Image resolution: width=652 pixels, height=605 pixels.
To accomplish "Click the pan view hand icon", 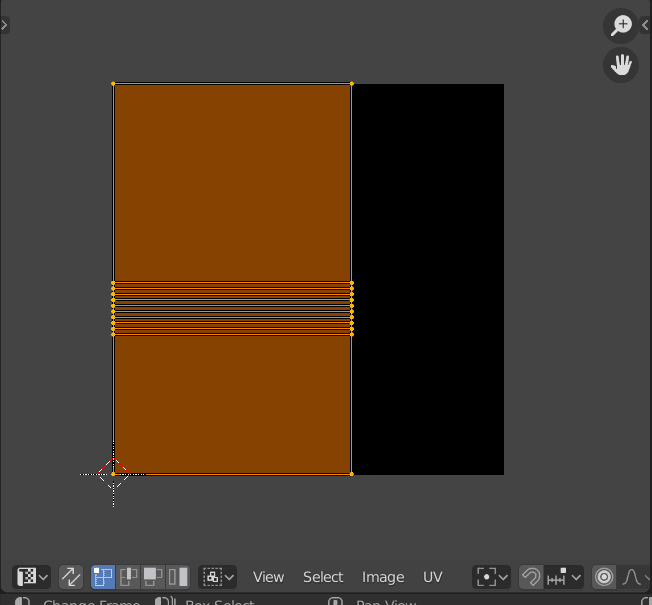I will 621,65.
